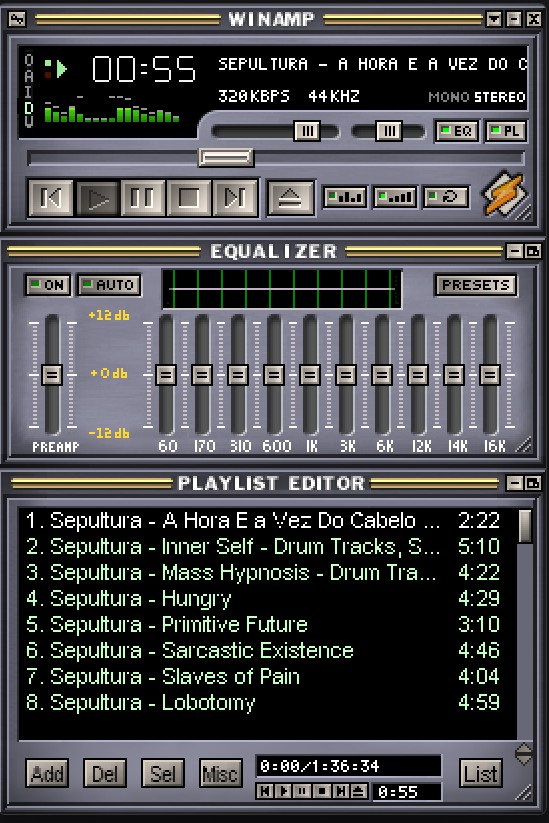
Task: Skip to next track in main transport
Action: pos(235,198)
